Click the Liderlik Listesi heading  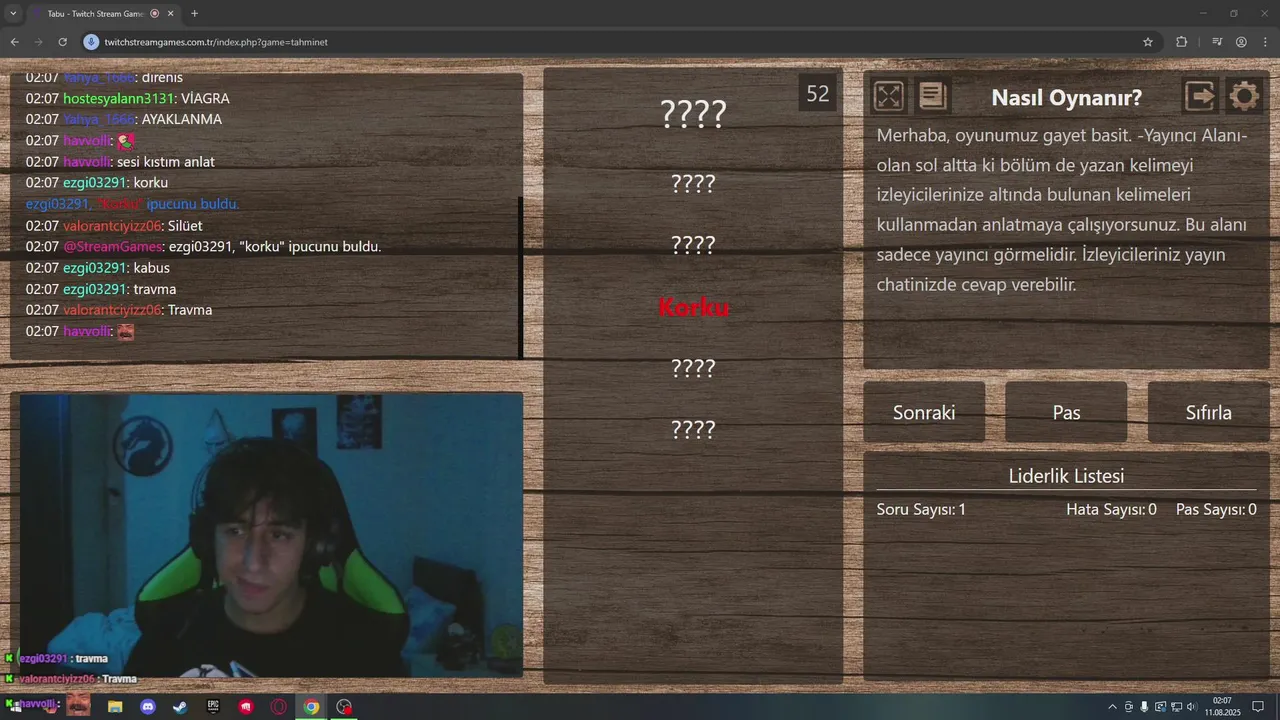tap(1066, 477)
